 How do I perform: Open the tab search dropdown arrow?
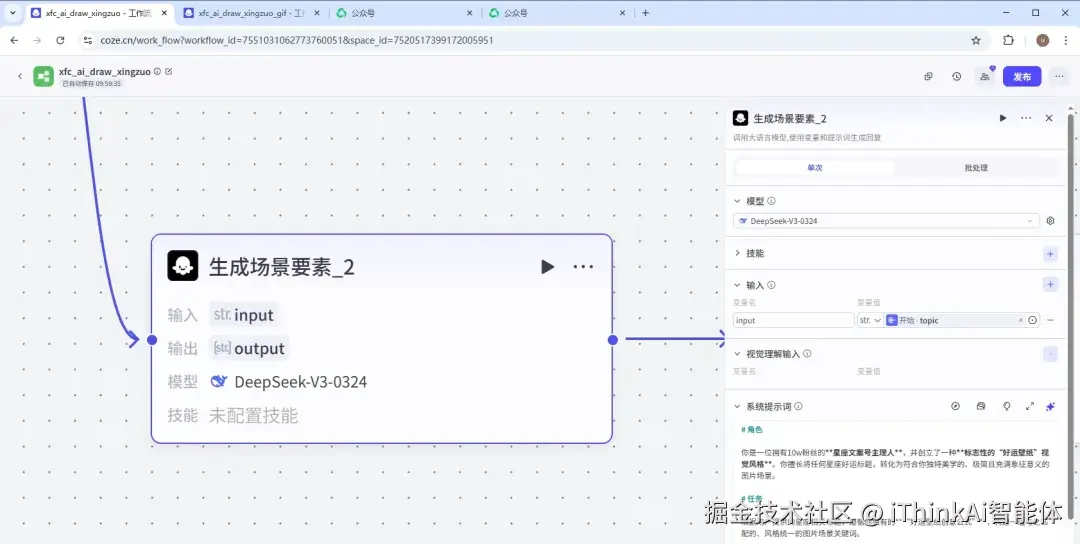click(x=12, y=13)
